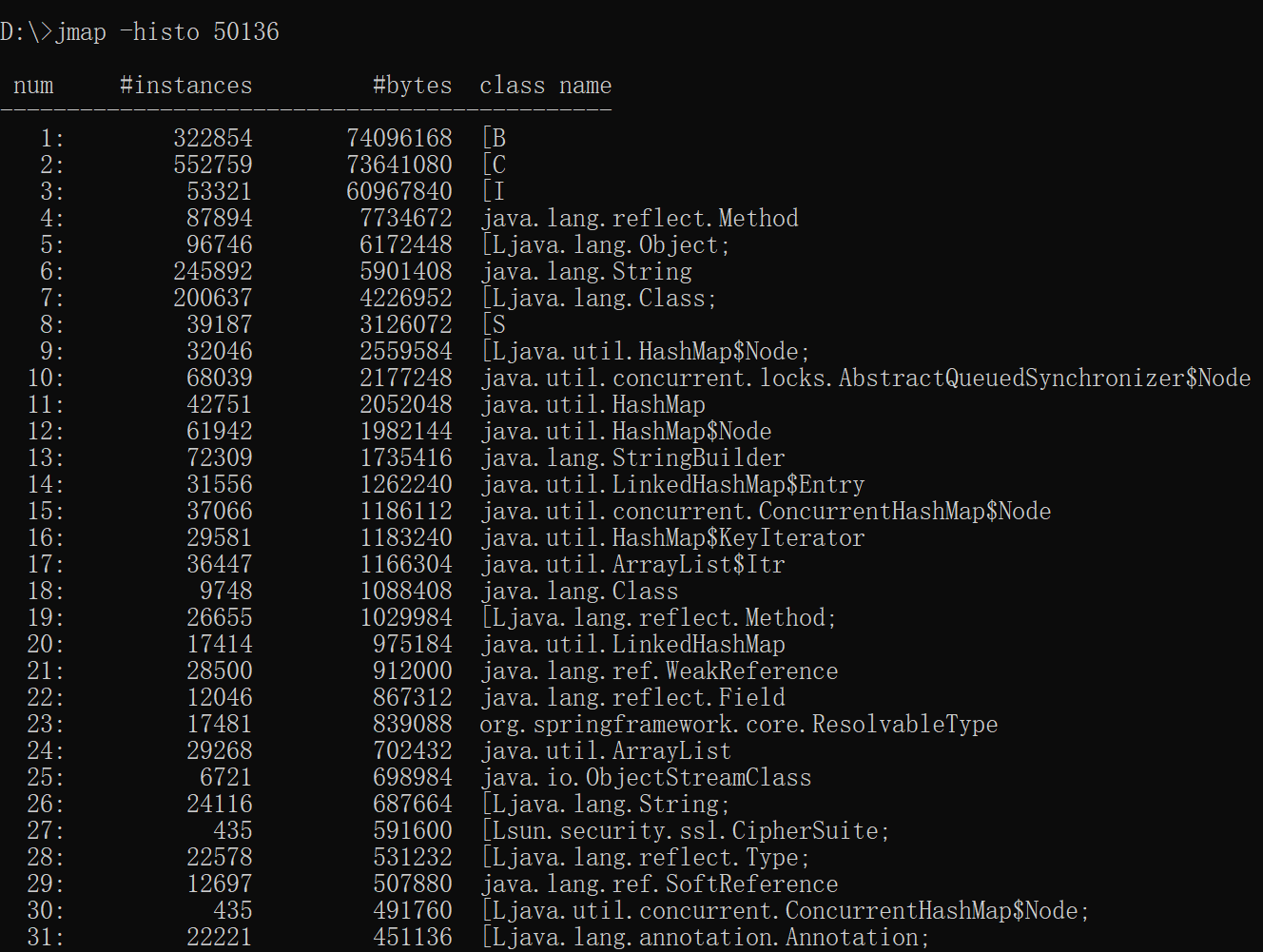Viewport: 1263px width, 952px height.
Task: Click the #bytes column header
Action: pyautogui.click(x=412, y=85)
